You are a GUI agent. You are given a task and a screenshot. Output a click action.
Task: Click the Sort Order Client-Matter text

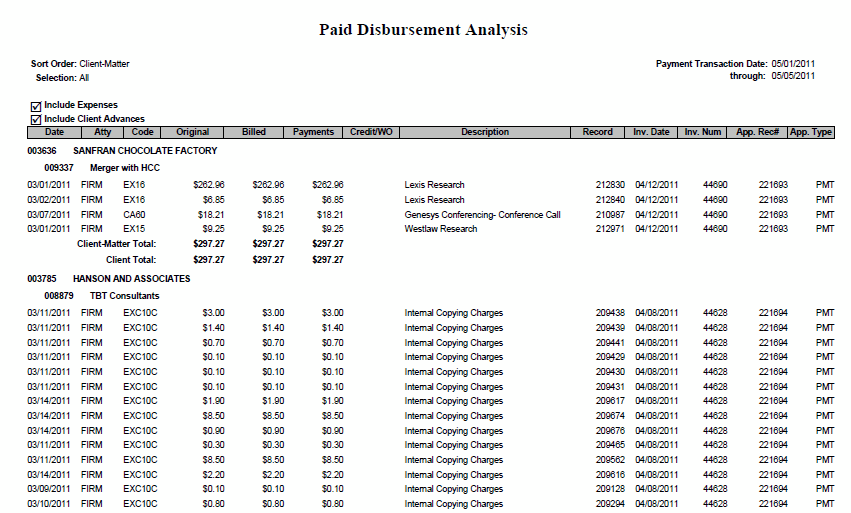click(80, 64)
